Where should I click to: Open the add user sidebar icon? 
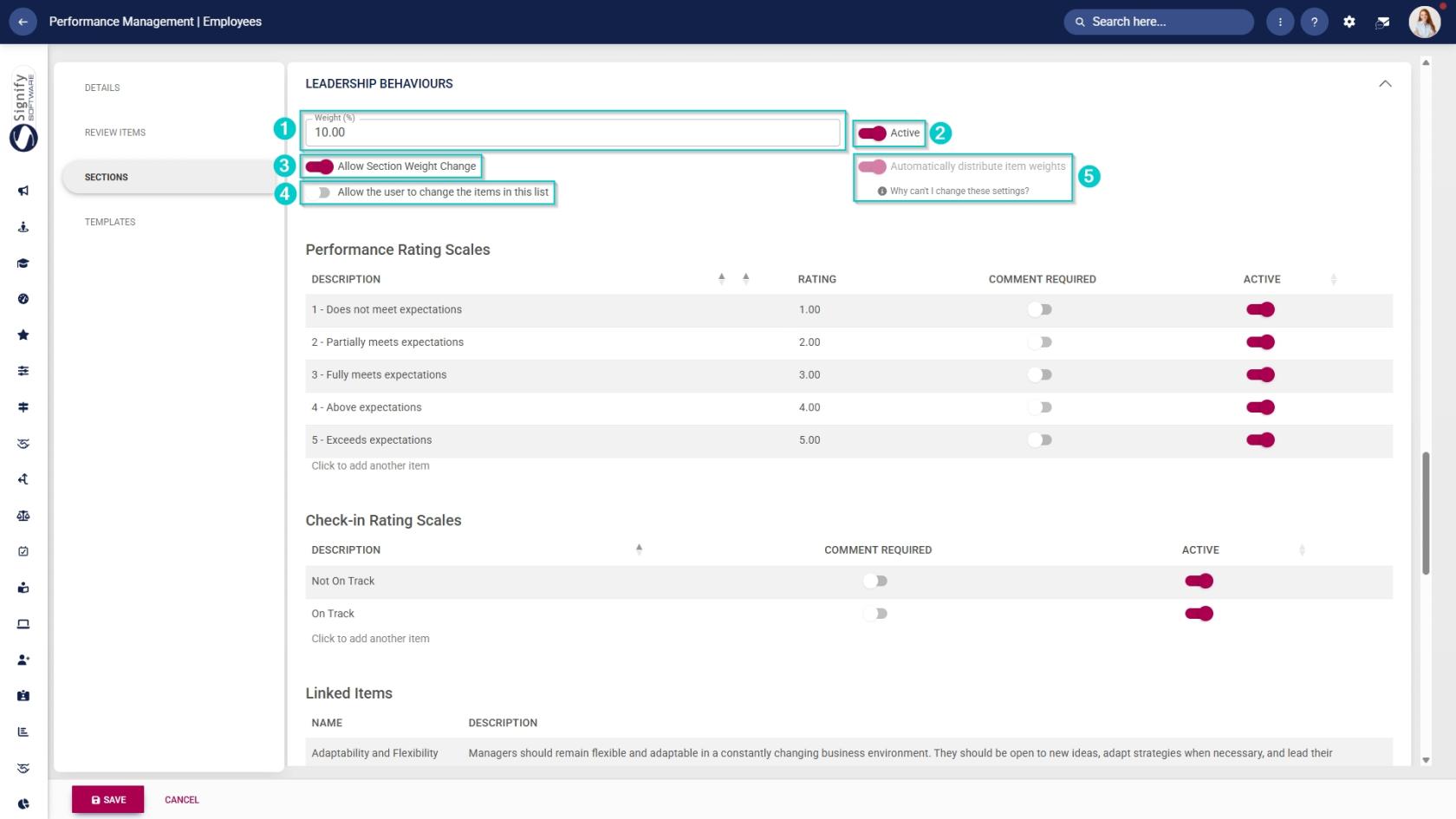pos(23,660)
